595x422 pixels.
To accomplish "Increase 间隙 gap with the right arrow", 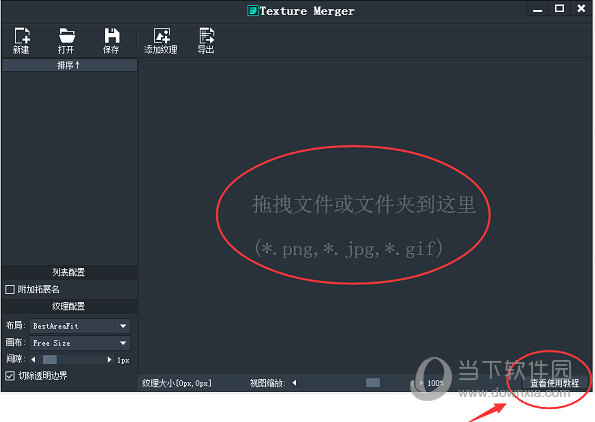I will coord(109,359).
